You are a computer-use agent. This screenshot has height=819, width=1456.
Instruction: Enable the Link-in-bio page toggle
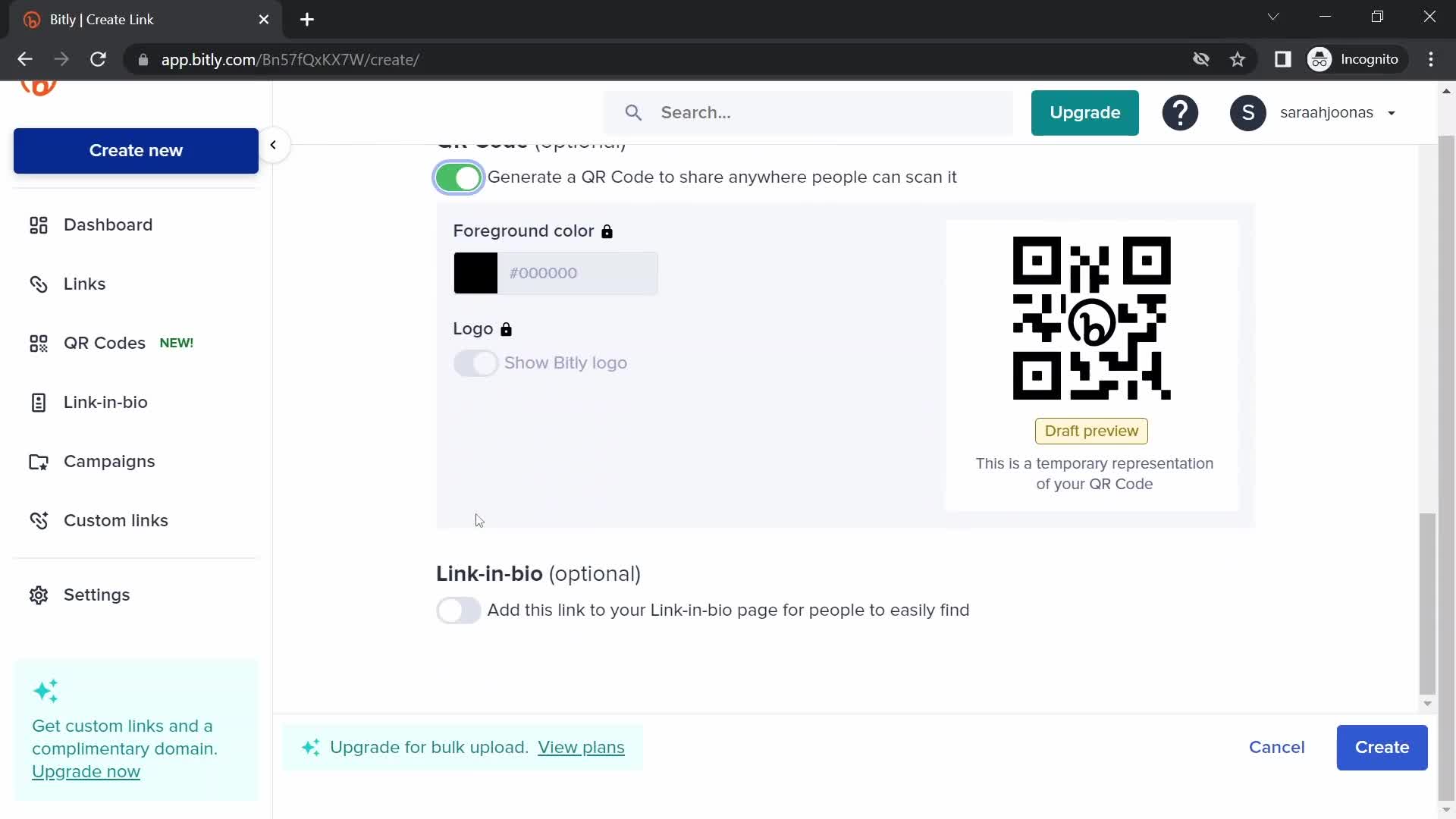click(x=457, y=610)
